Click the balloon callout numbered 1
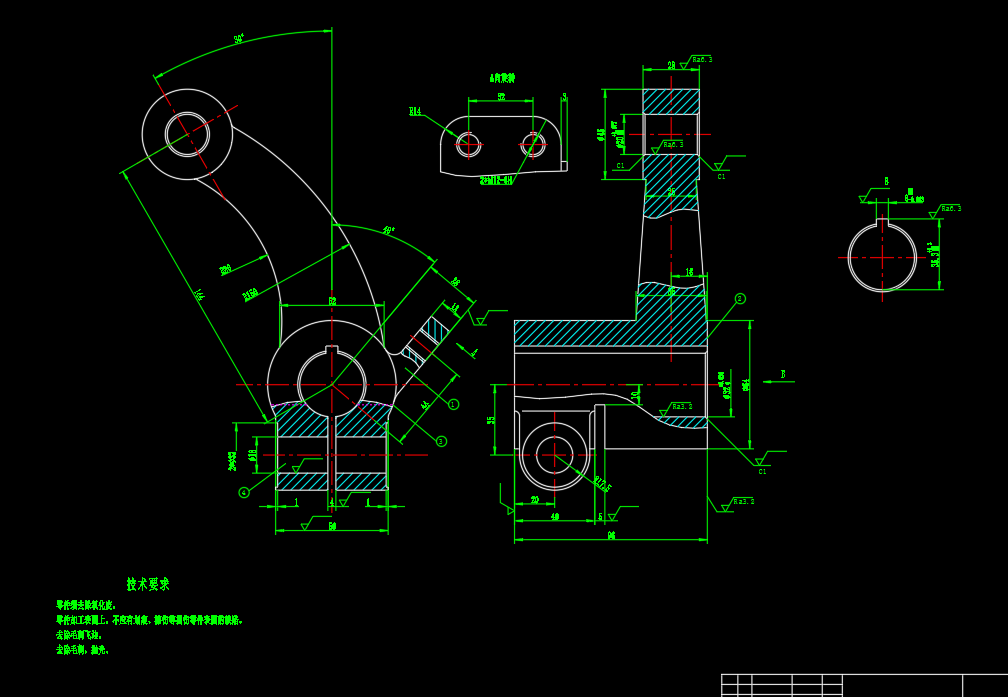Screen dimensions: 1008x697 click(x=453, y=404)
